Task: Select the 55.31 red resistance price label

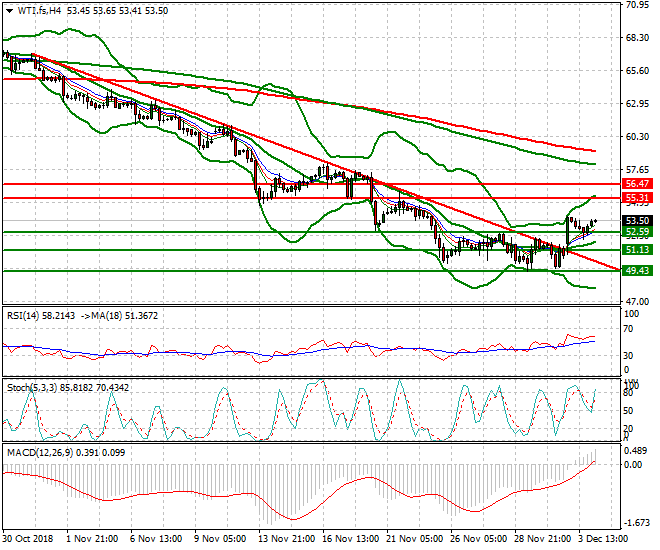Action: coord(637,198)
